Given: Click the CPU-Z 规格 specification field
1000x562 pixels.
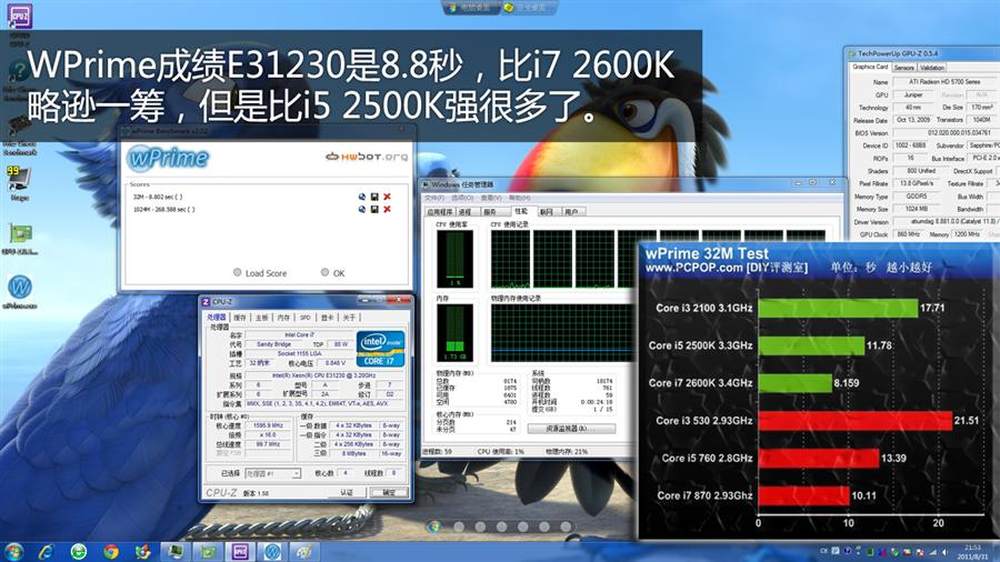Looking at the screenshot, I should (324, 376).
